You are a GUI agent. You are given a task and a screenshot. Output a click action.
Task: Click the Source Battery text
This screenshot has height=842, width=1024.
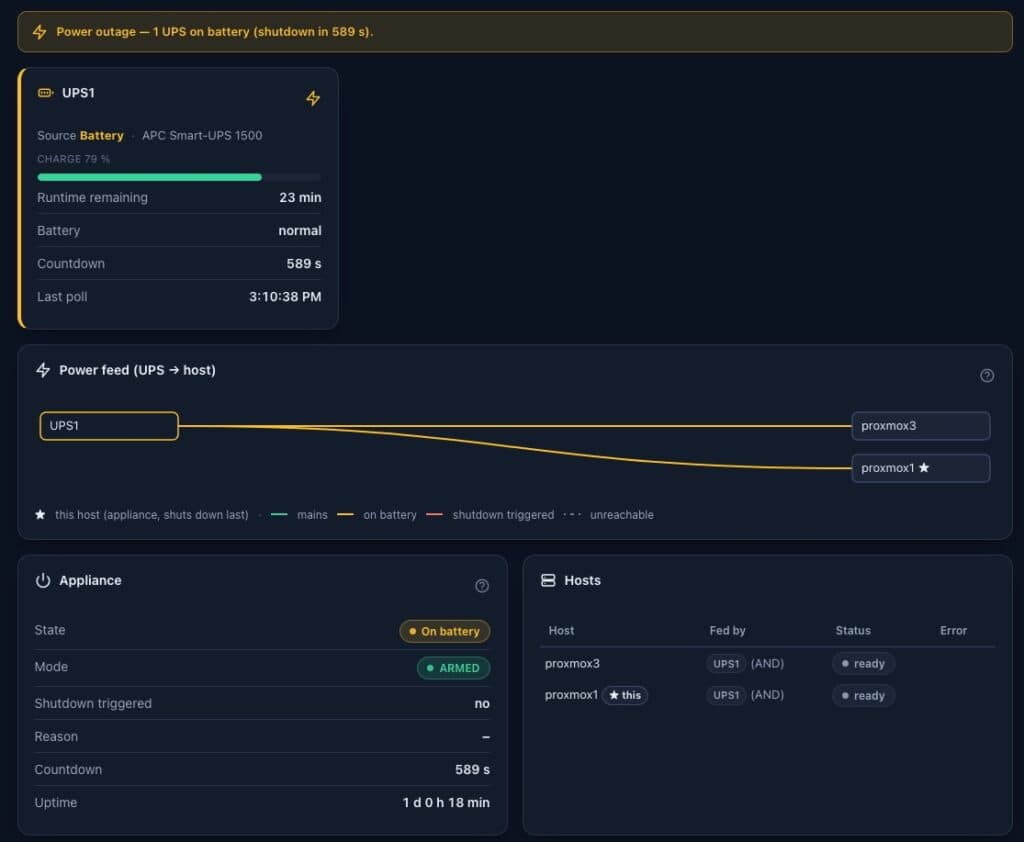pyautogui.click(x=80, y=135)
